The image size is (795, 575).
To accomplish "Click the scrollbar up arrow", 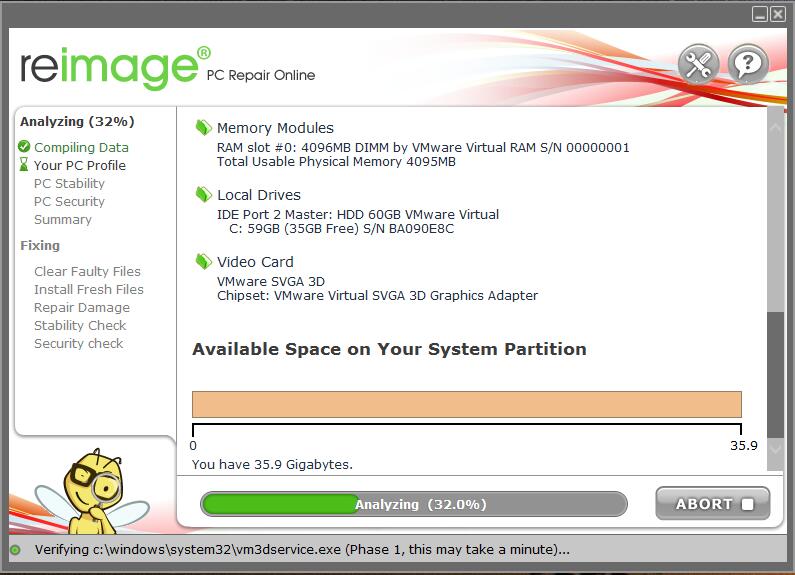I will (775, 127).
